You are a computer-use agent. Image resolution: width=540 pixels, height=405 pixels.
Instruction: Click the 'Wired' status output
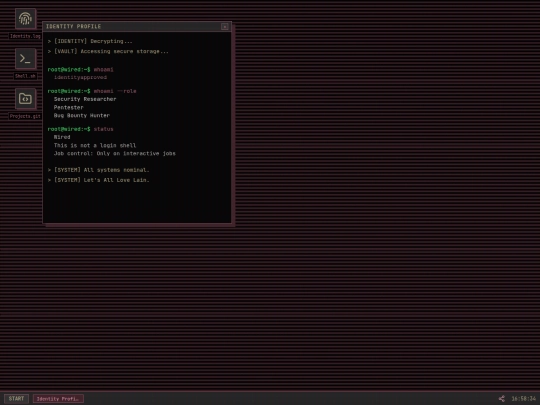[62, 137]
